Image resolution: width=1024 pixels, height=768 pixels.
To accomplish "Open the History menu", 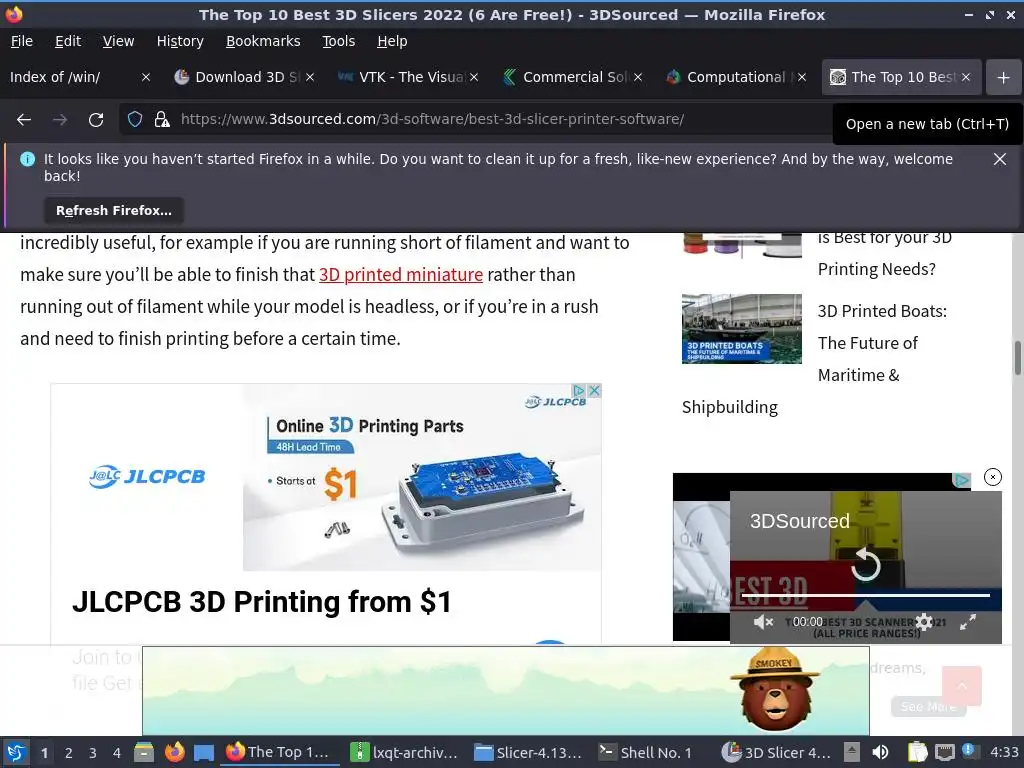I will click(180, 41).
